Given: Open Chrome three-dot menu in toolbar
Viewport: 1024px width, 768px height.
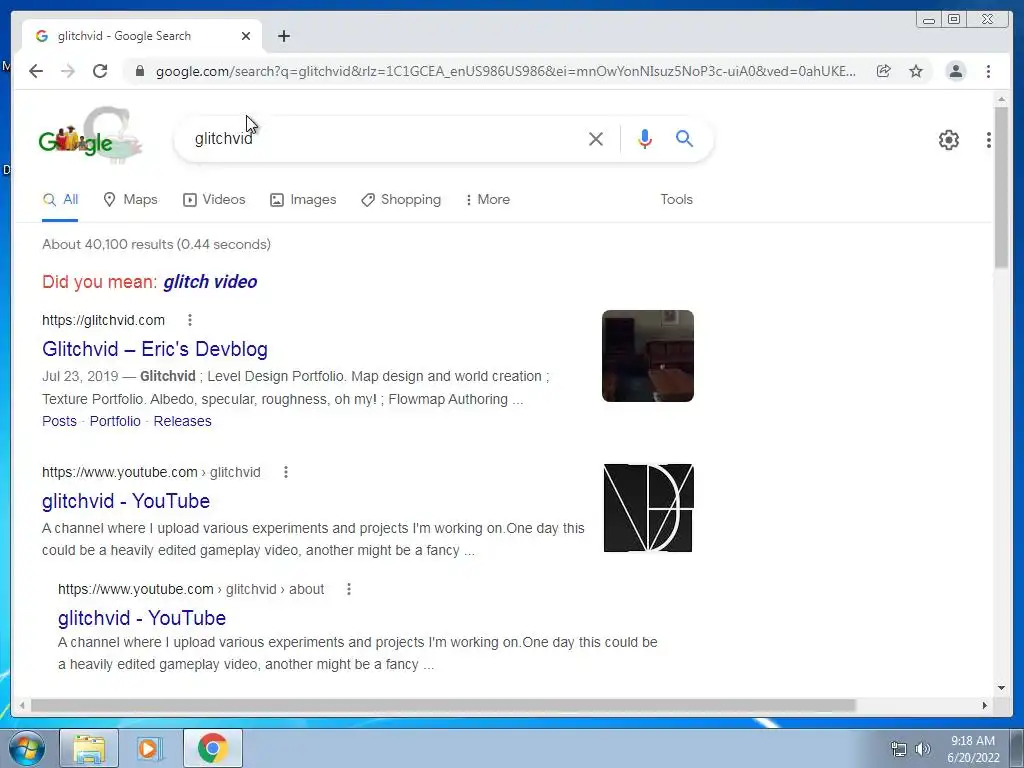Looking at the screenshot, I should [x=988, y=71].
